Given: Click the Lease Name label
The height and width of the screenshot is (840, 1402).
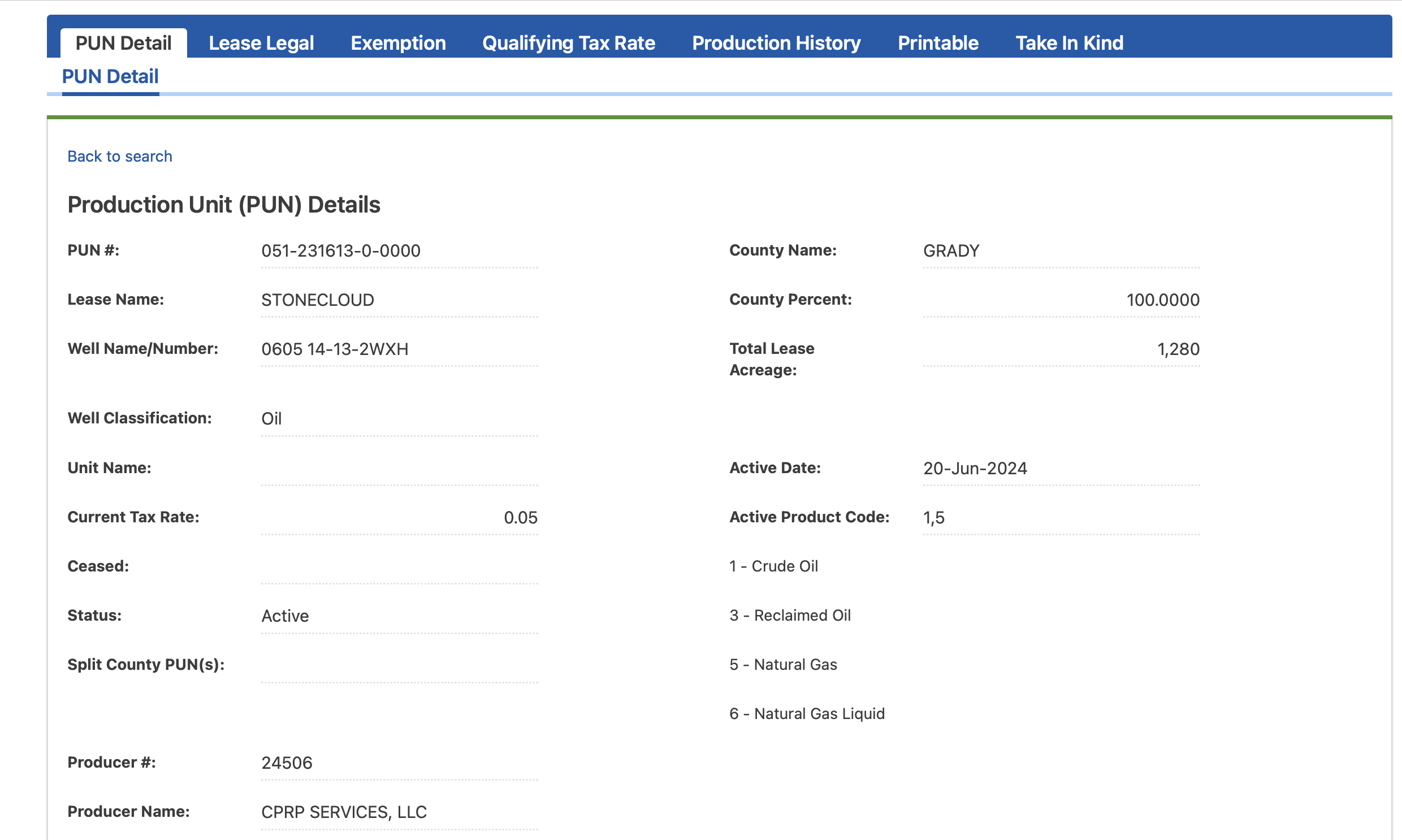Looking at the screenshot, I should (x=115, y=300).
